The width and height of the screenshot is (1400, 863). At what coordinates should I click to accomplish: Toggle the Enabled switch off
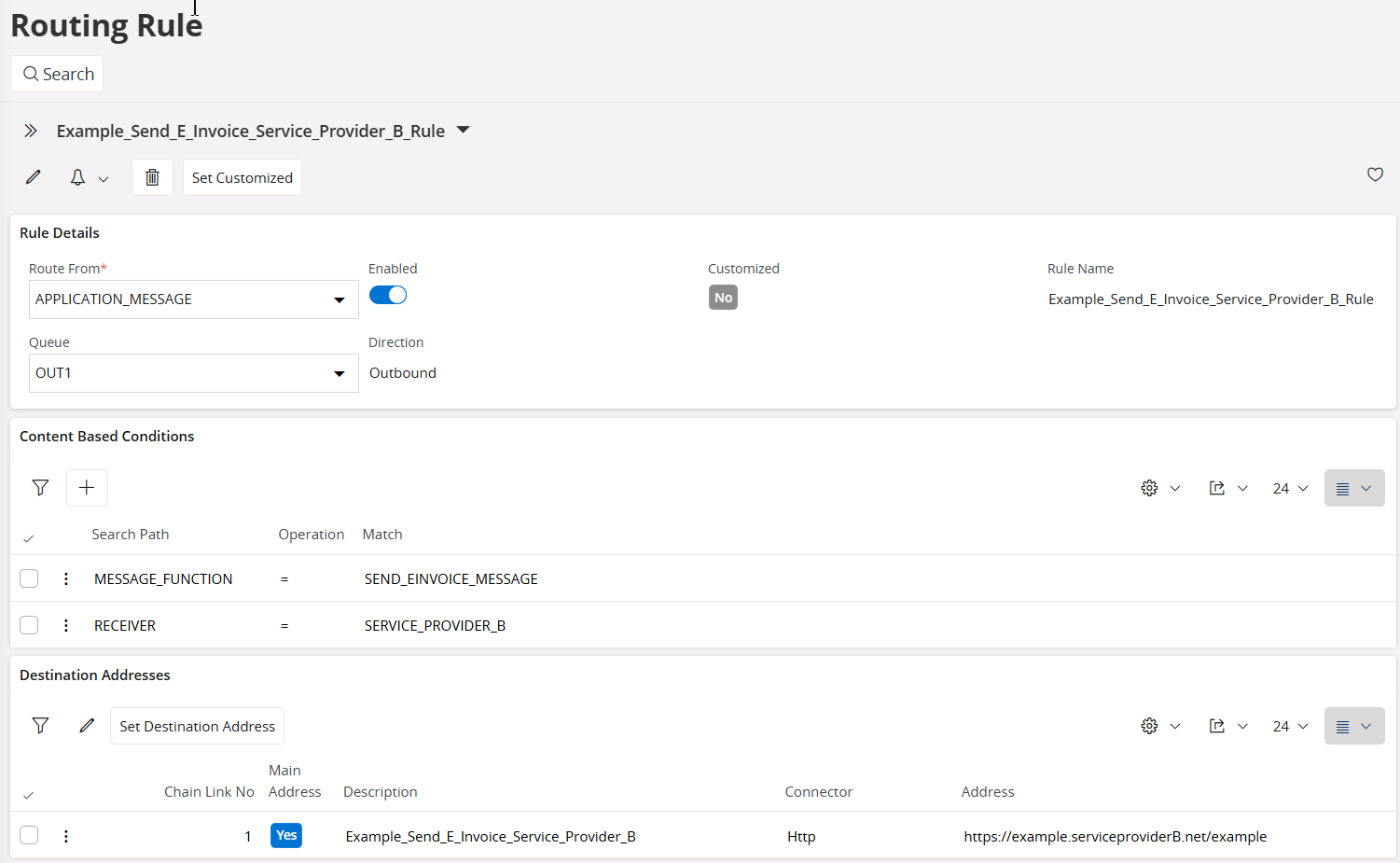coord(388,295)
